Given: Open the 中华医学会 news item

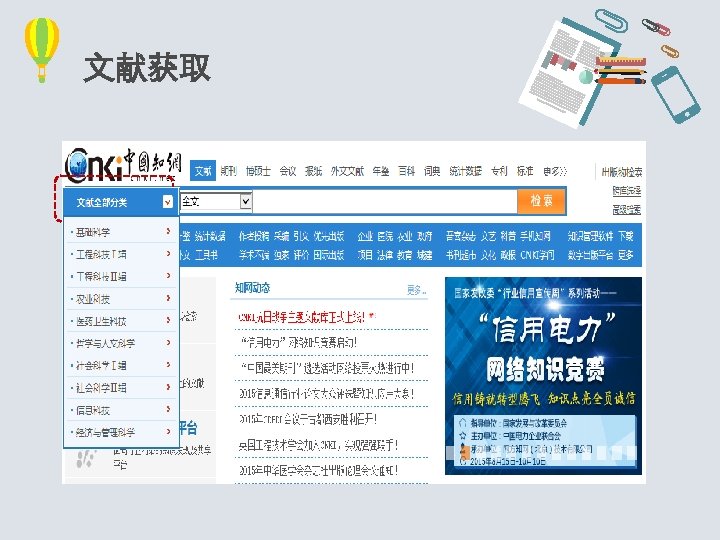Looking at the screenshot, I should [318, 470].
